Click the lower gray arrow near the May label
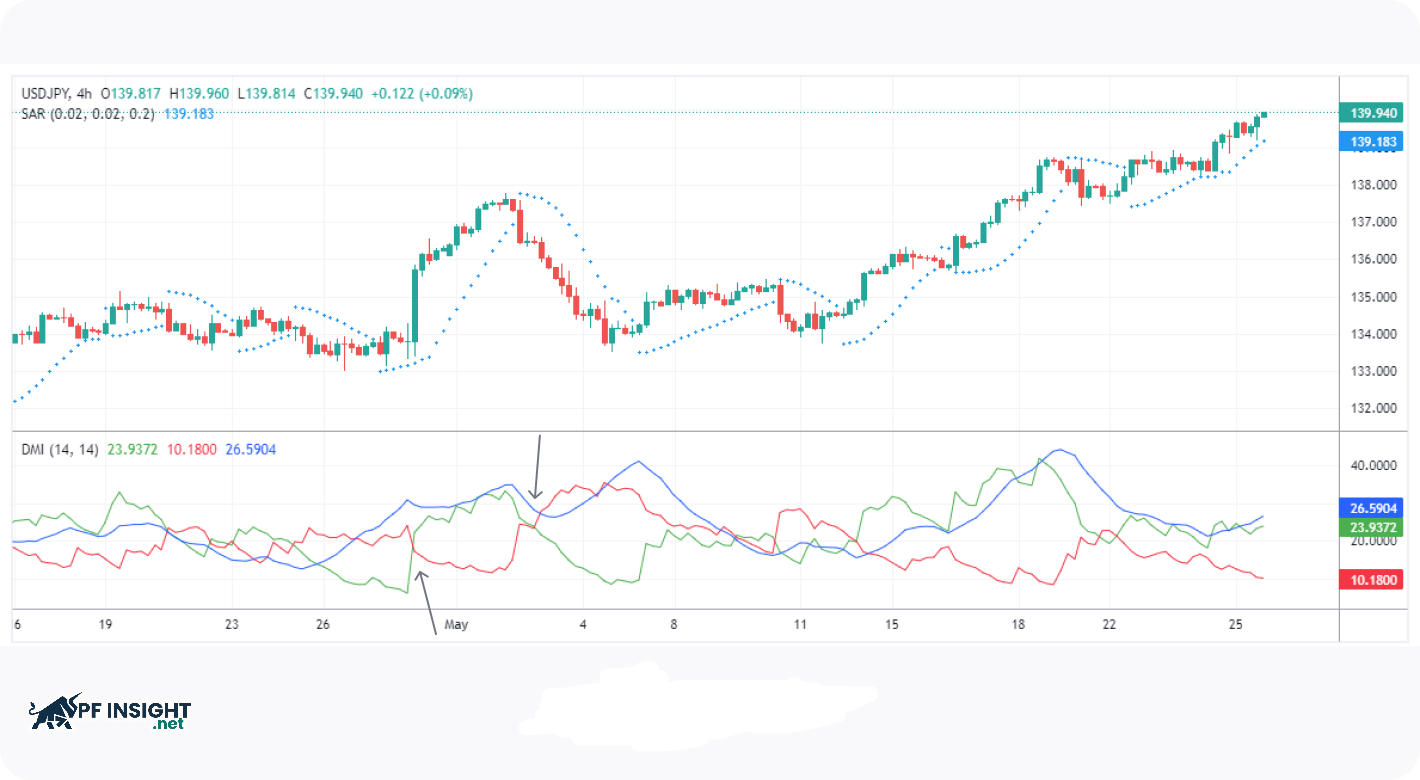The height and width of the screenshot is (780, 1420). [426, 601]
